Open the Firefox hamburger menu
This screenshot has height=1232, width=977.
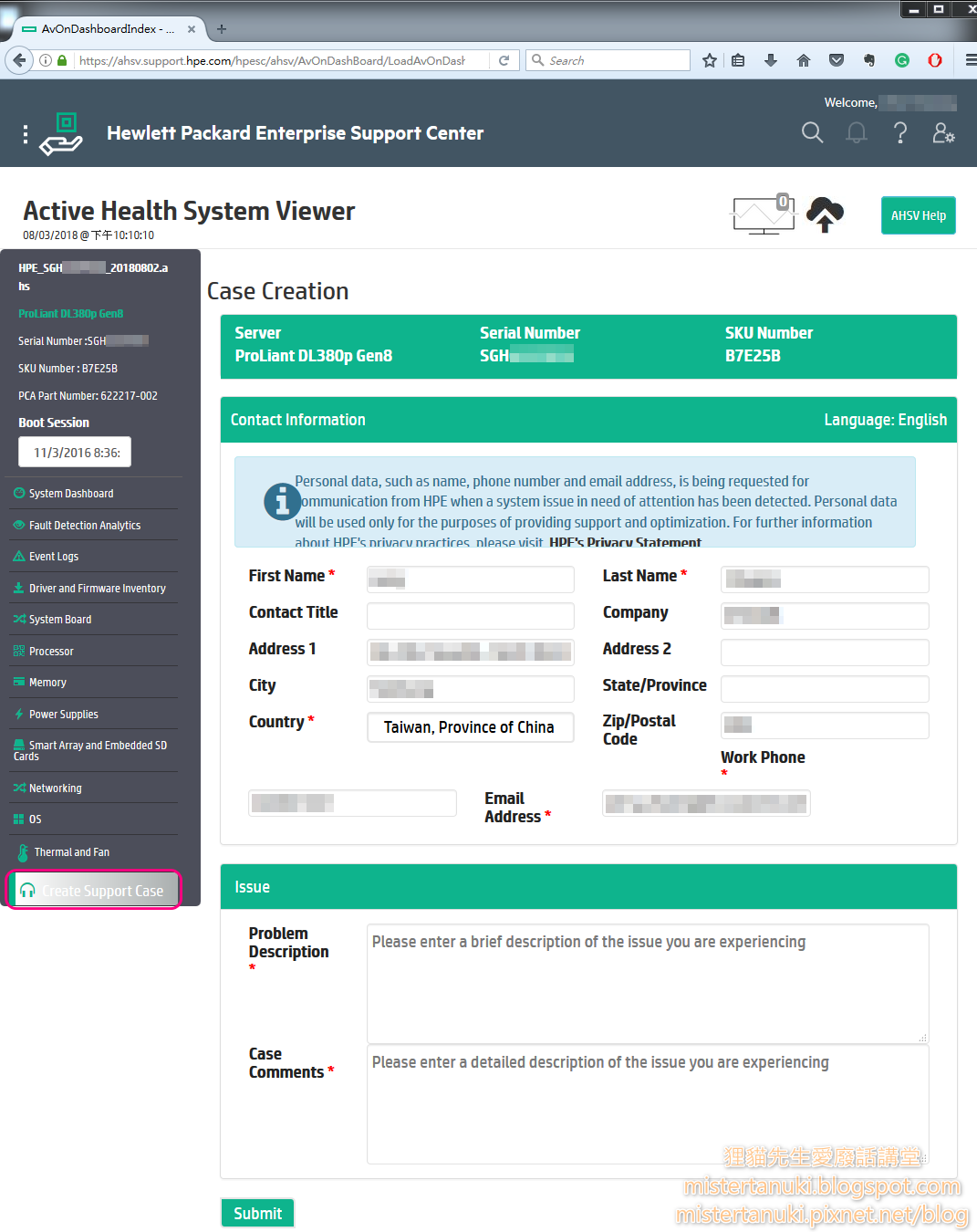969,59
